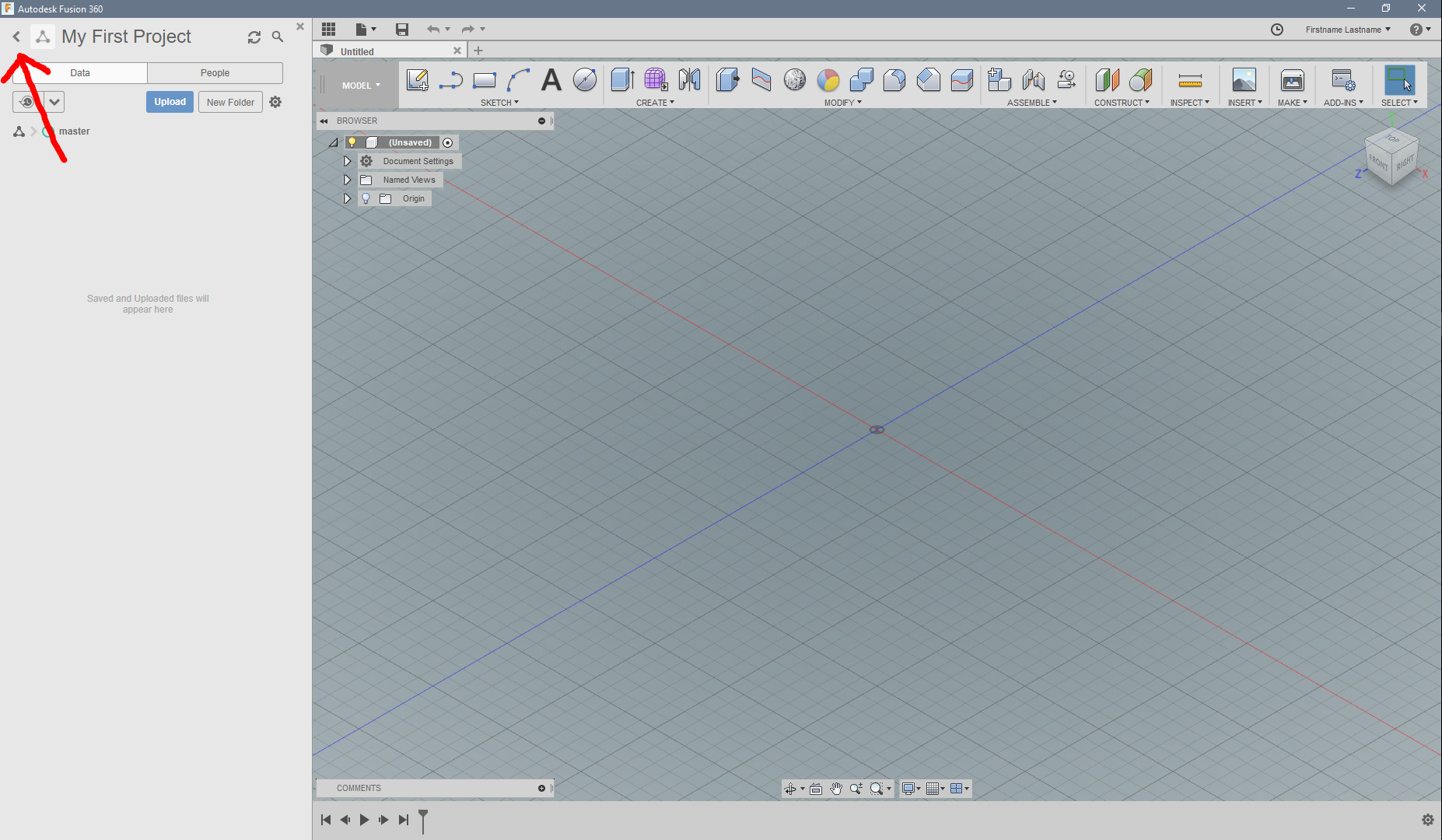Open the MODEL workspace dropdown
1442x840 pixels.
point(361,86)
